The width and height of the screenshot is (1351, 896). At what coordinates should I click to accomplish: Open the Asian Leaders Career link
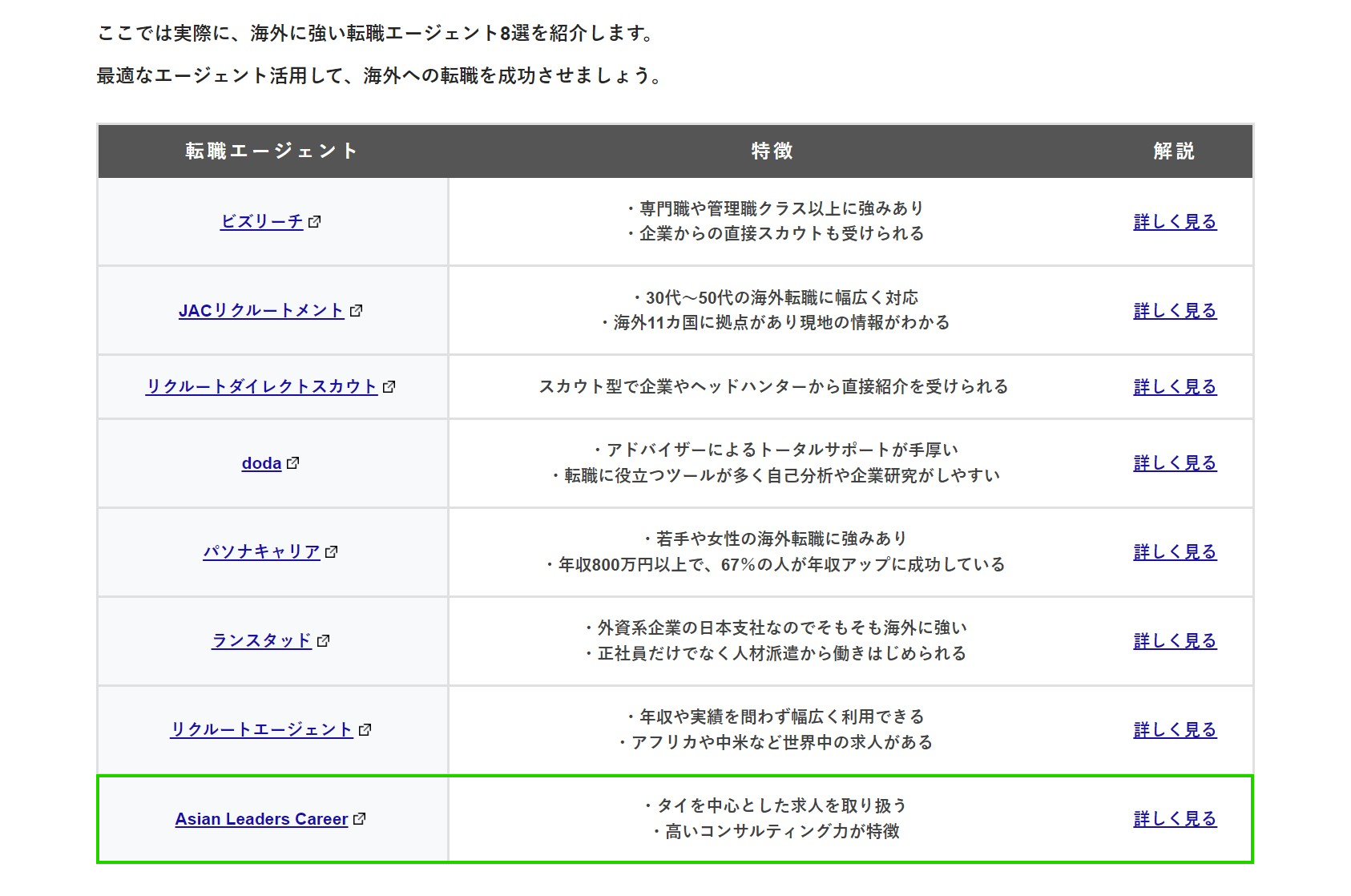click(x=261, y=819)
